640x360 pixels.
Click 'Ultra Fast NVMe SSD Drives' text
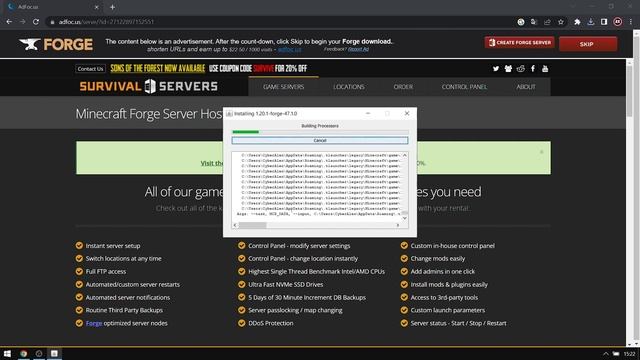coord(286,284)
